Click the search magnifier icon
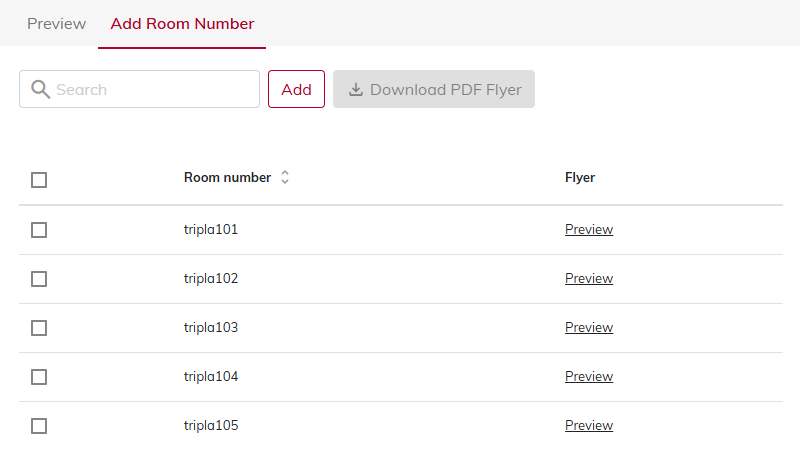800x449 pixels. (x=41, y=89)
